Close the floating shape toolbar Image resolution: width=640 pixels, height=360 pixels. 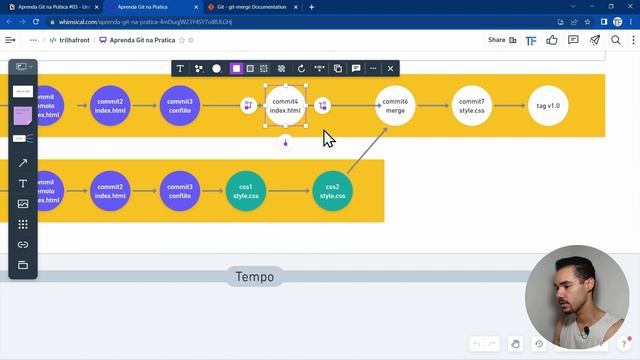click(x=391, y=69)
